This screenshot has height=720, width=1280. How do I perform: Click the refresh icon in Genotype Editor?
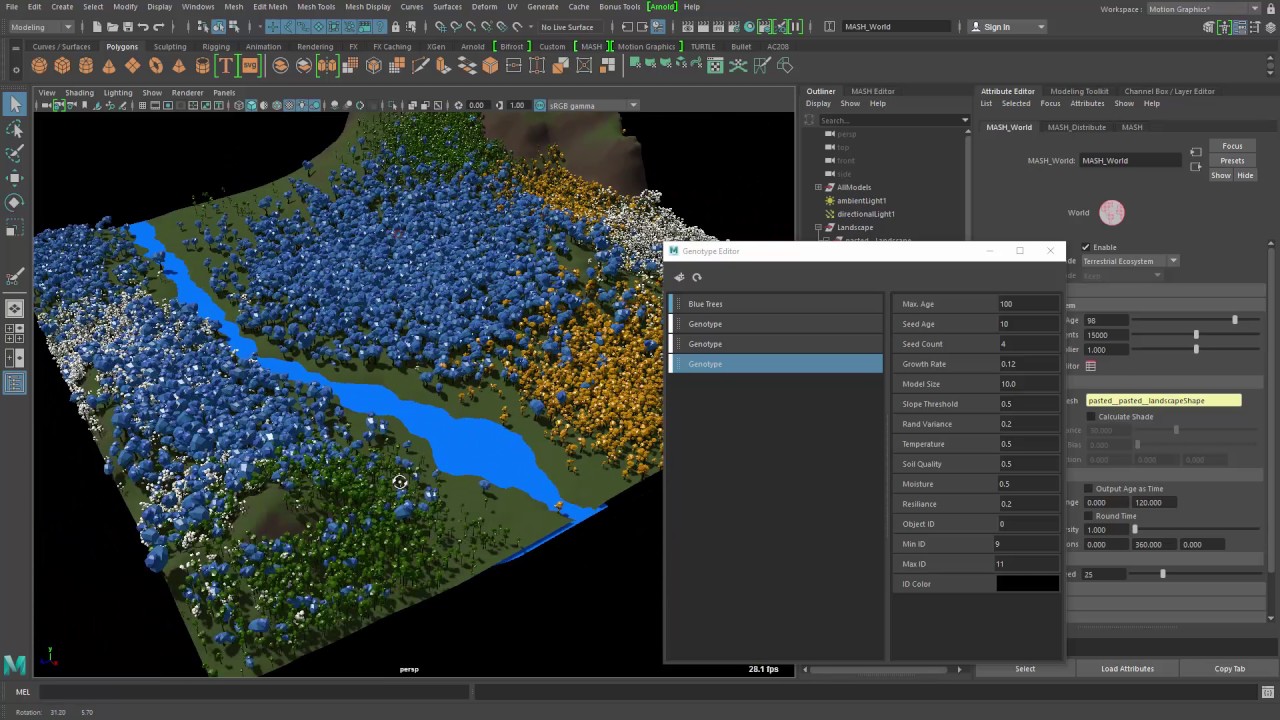click(697, 277)
